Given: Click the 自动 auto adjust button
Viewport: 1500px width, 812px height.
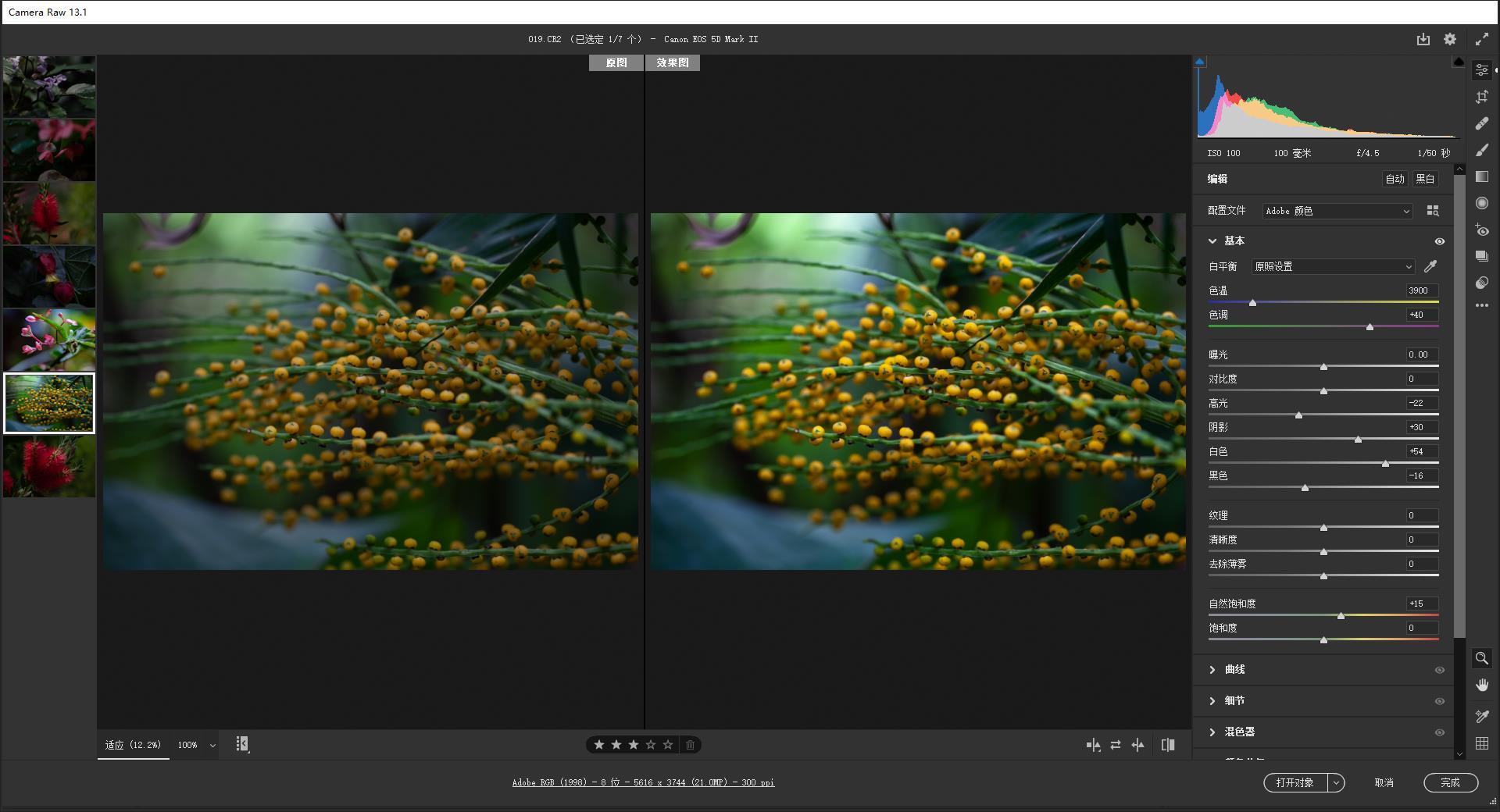Looking at the screenshot, I should [x=1395, y=179].
